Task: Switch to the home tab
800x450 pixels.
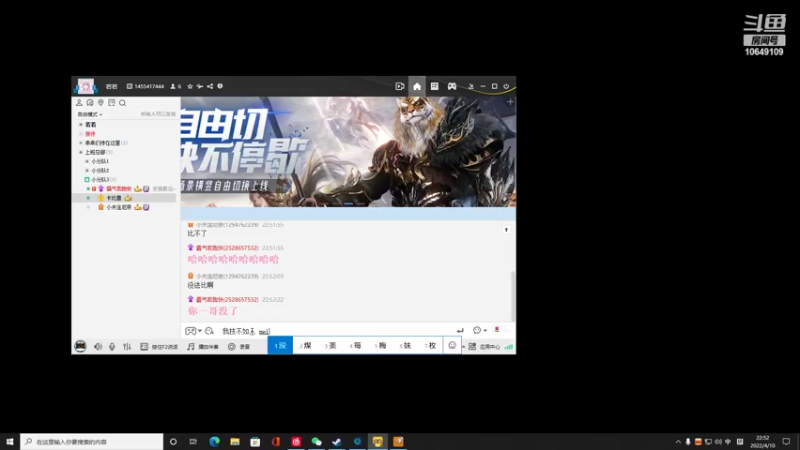Action: 417,86
